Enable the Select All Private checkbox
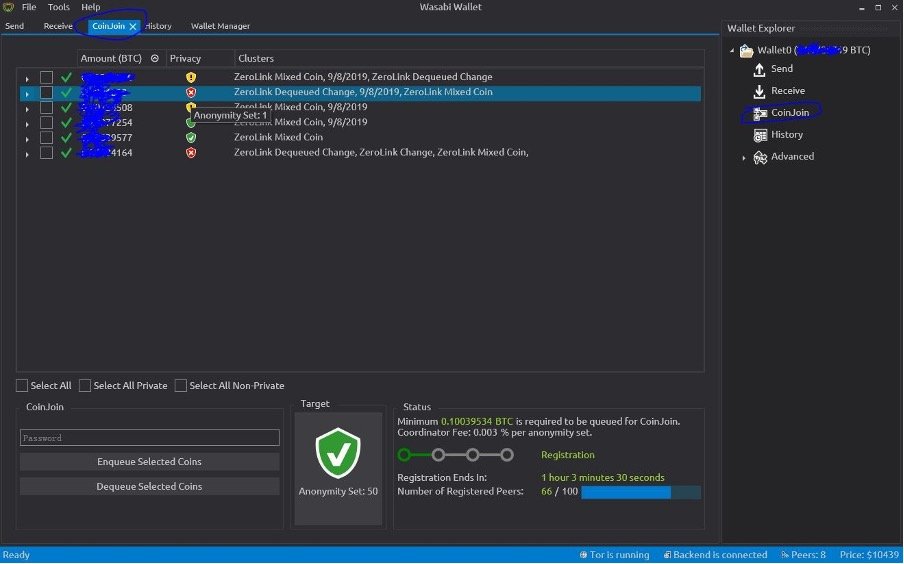This screenshot has width=904, height=564. coord(85,385)
